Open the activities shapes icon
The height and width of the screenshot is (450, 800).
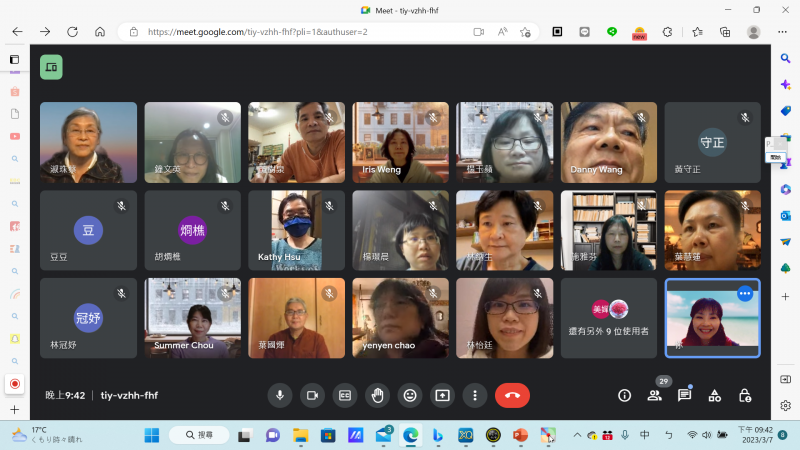714,395
